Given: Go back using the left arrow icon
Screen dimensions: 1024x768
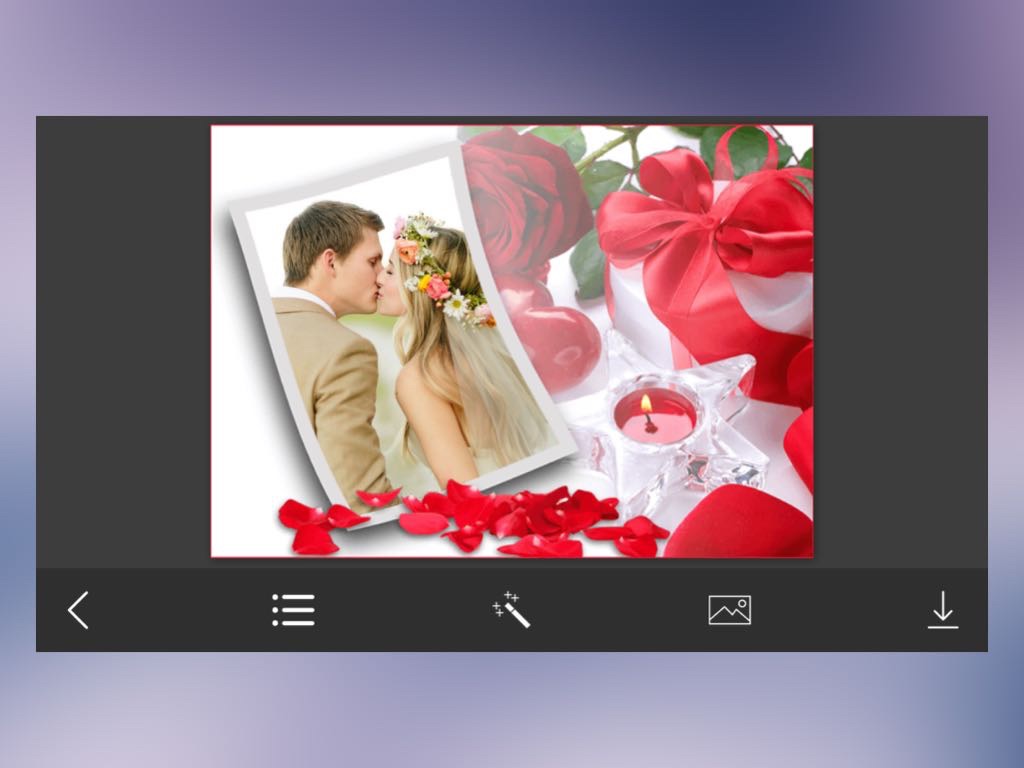Looking at the screenshot, I should click(78, 610).
